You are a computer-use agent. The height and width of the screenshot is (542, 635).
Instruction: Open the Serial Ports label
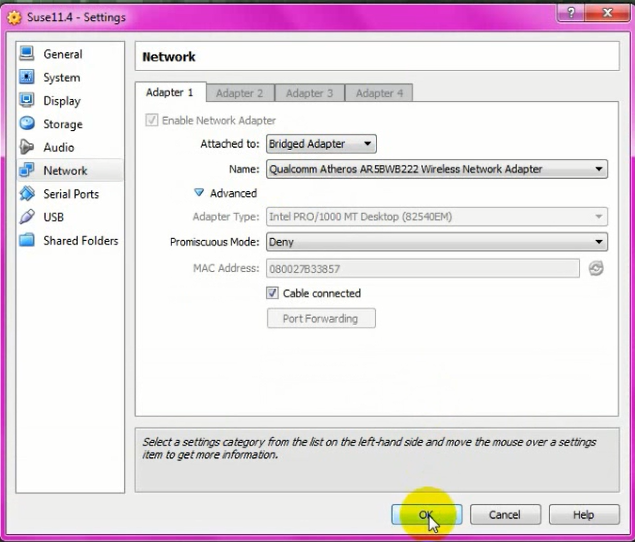[71, 194]
